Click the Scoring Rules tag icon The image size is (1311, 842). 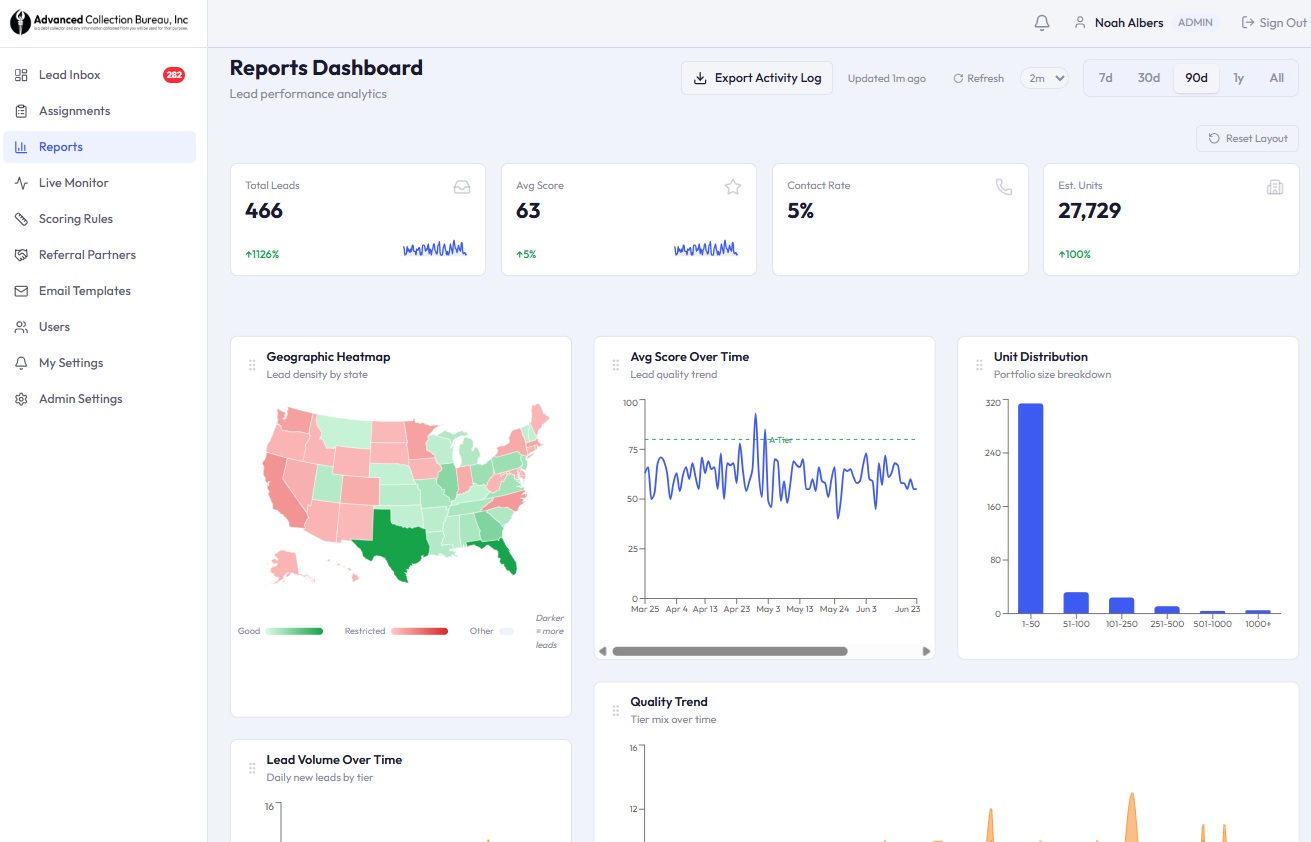pos(21,219)
